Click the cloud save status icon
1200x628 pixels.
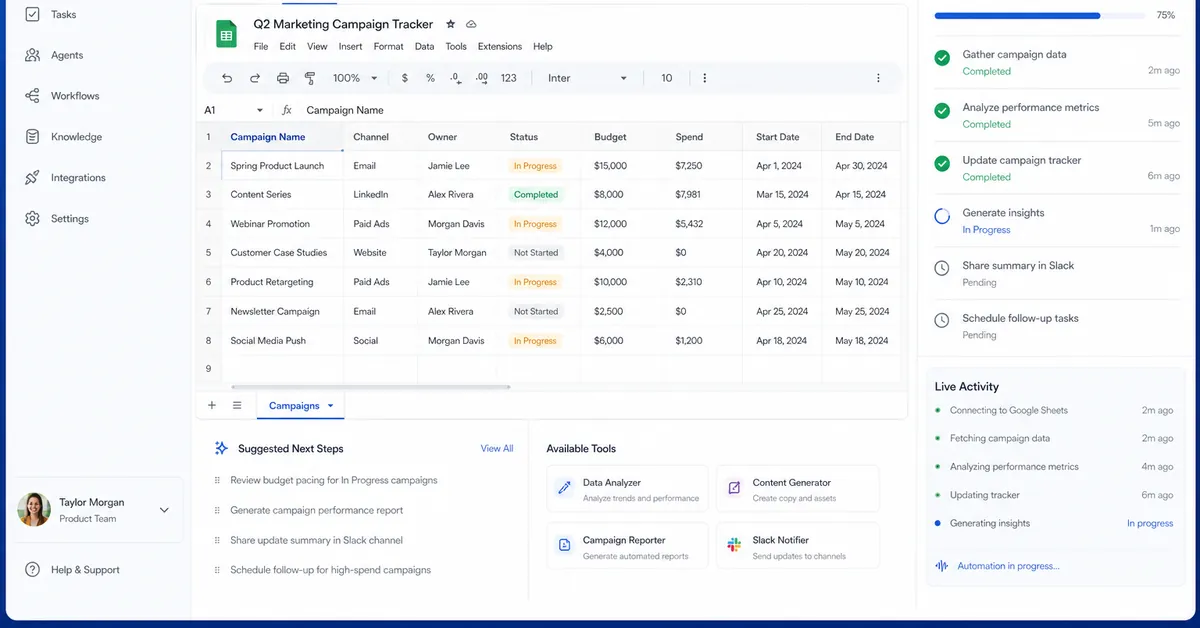471,24
